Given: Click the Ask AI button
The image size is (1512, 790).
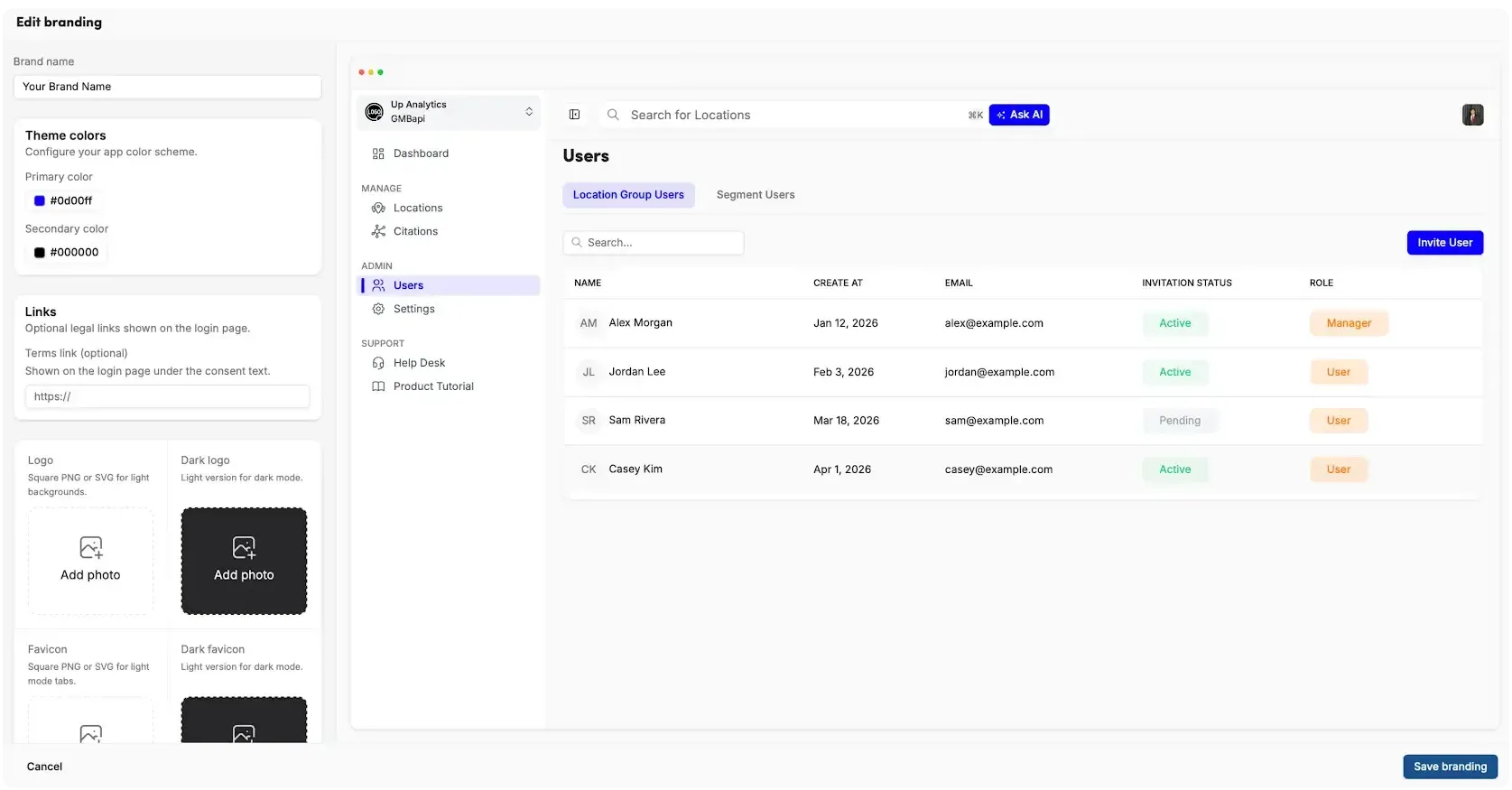Looking at the screenshot, I should pos(1019,115).
